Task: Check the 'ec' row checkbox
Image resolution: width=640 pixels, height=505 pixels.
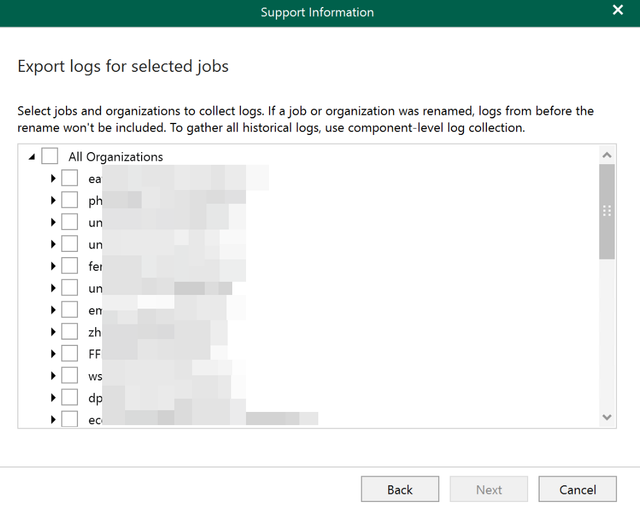Action: [x=69, y=419]
